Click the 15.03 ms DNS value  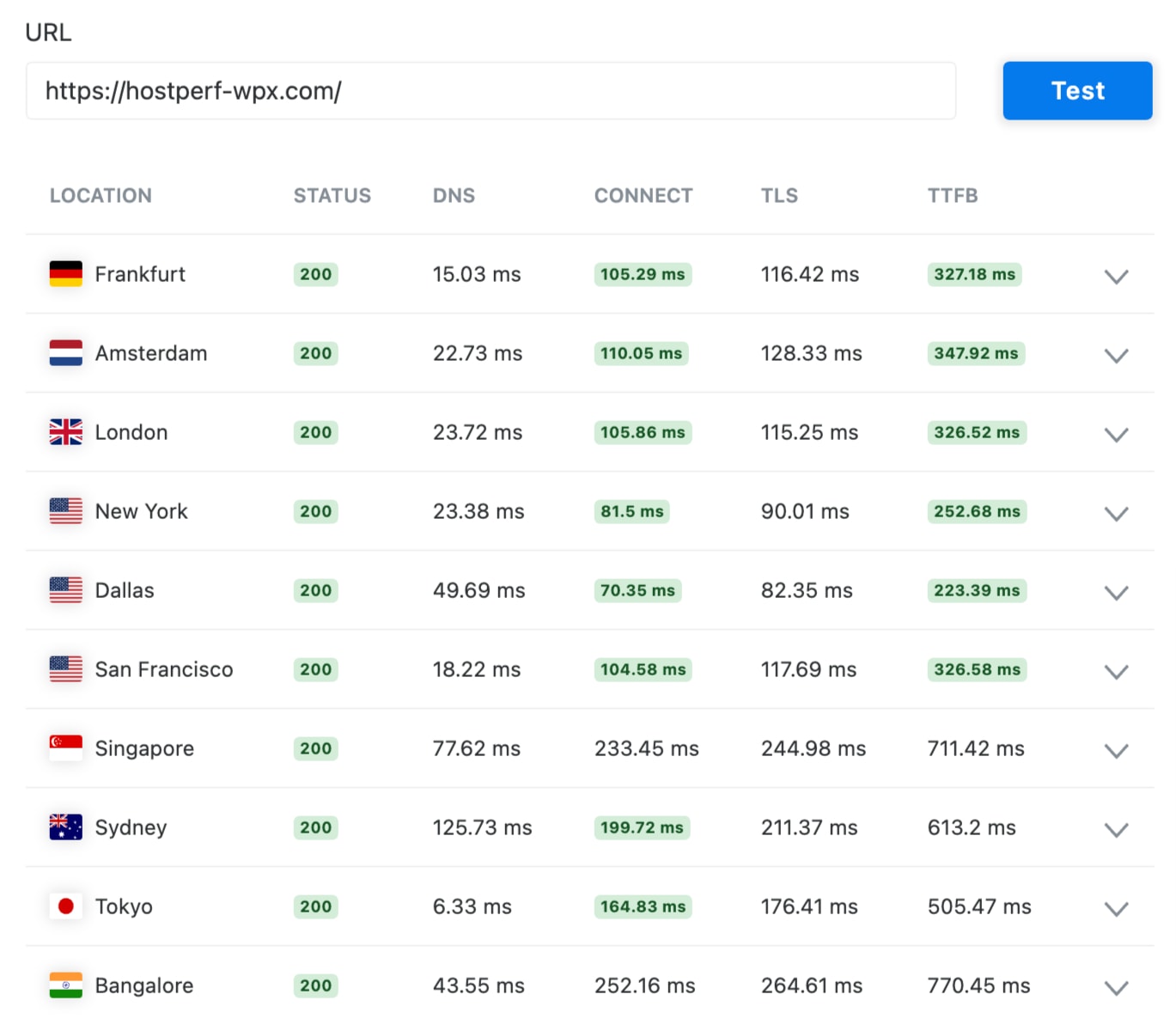click(477, 274)
